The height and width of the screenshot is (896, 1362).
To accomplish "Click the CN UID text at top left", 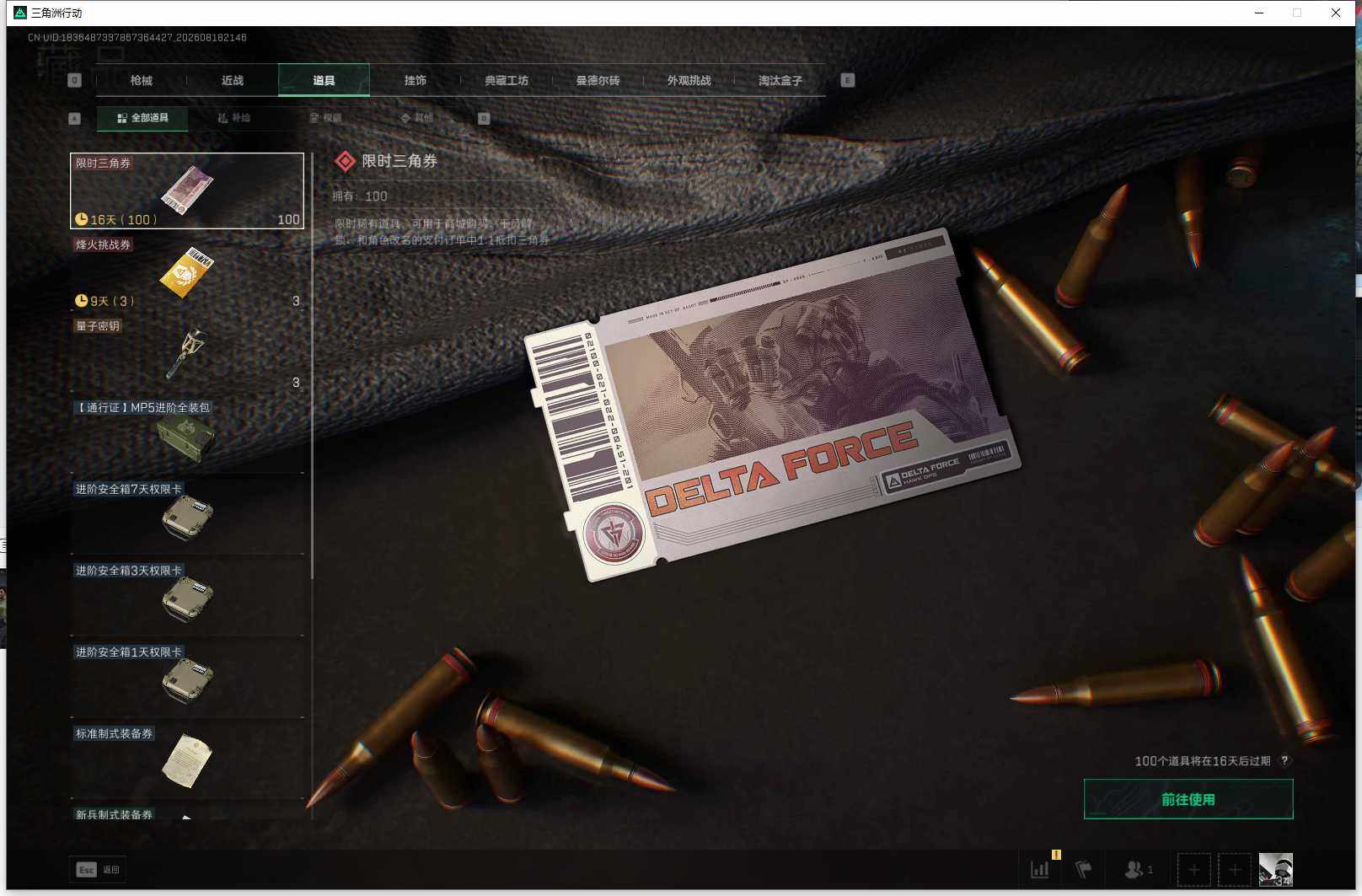I will tap(137, 37).
